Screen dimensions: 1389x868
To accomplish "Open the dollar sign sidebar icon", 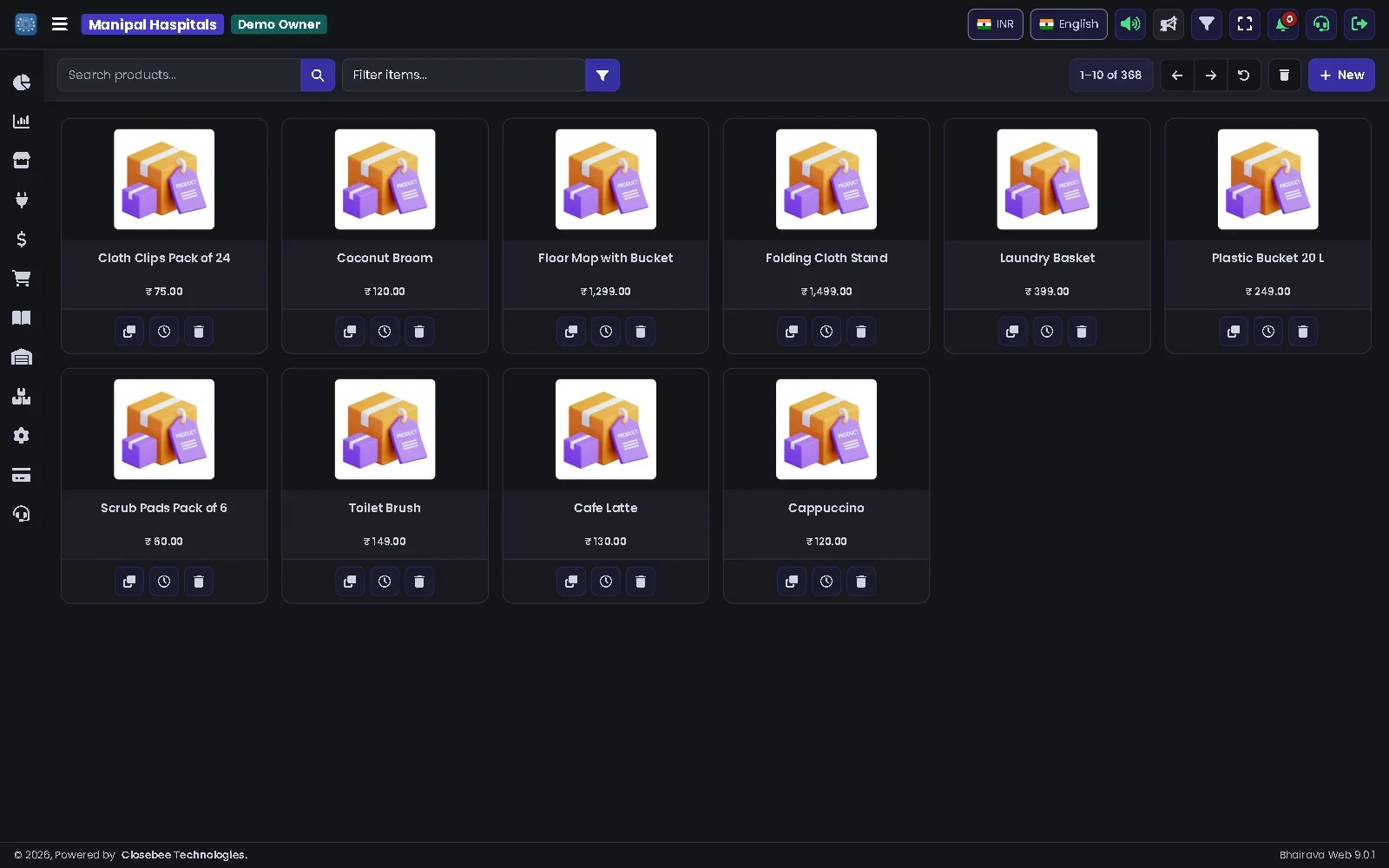I will (22, 240).
